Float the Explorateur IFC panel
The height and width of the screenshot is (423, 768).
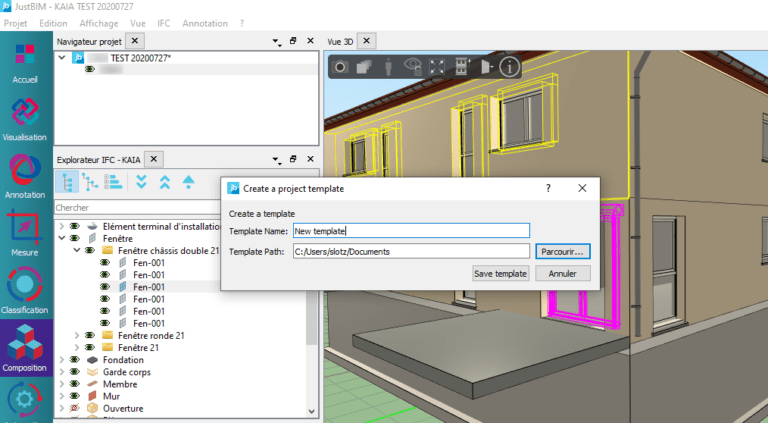tap(293, 159)
